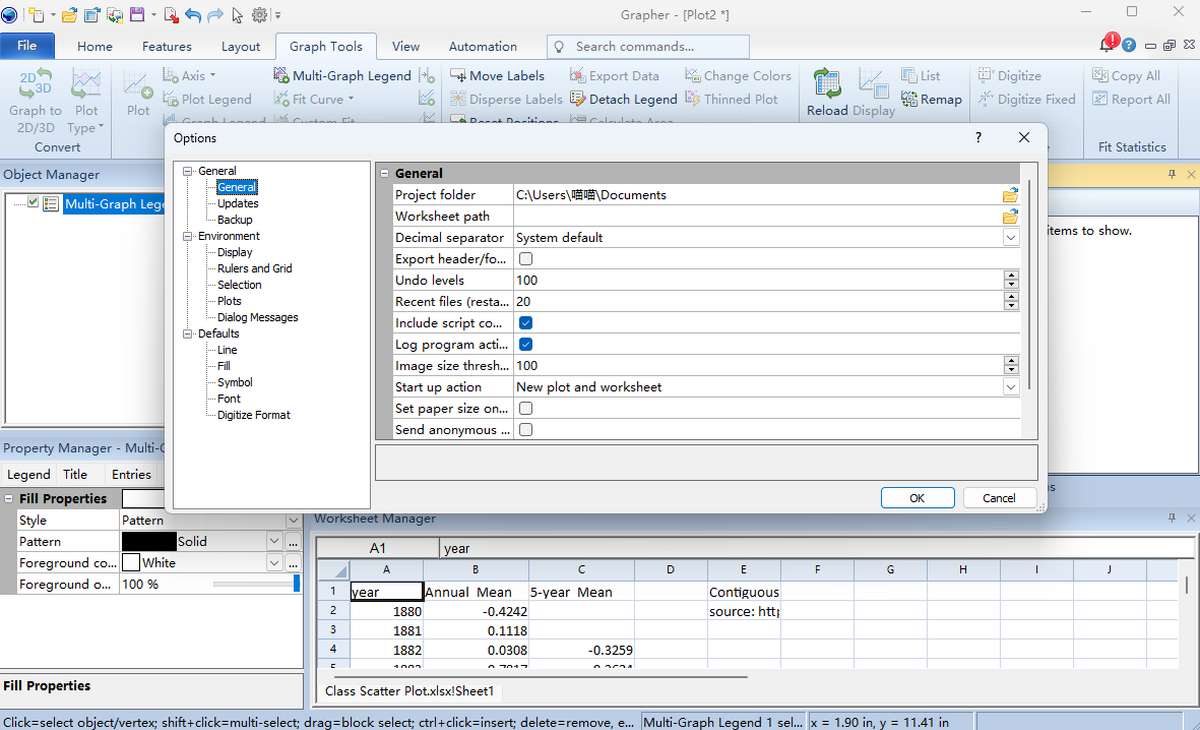The height and width of the screenshot is (730, 1200).
Task: Open the File menu tab
Action: (x=27, y=45)
